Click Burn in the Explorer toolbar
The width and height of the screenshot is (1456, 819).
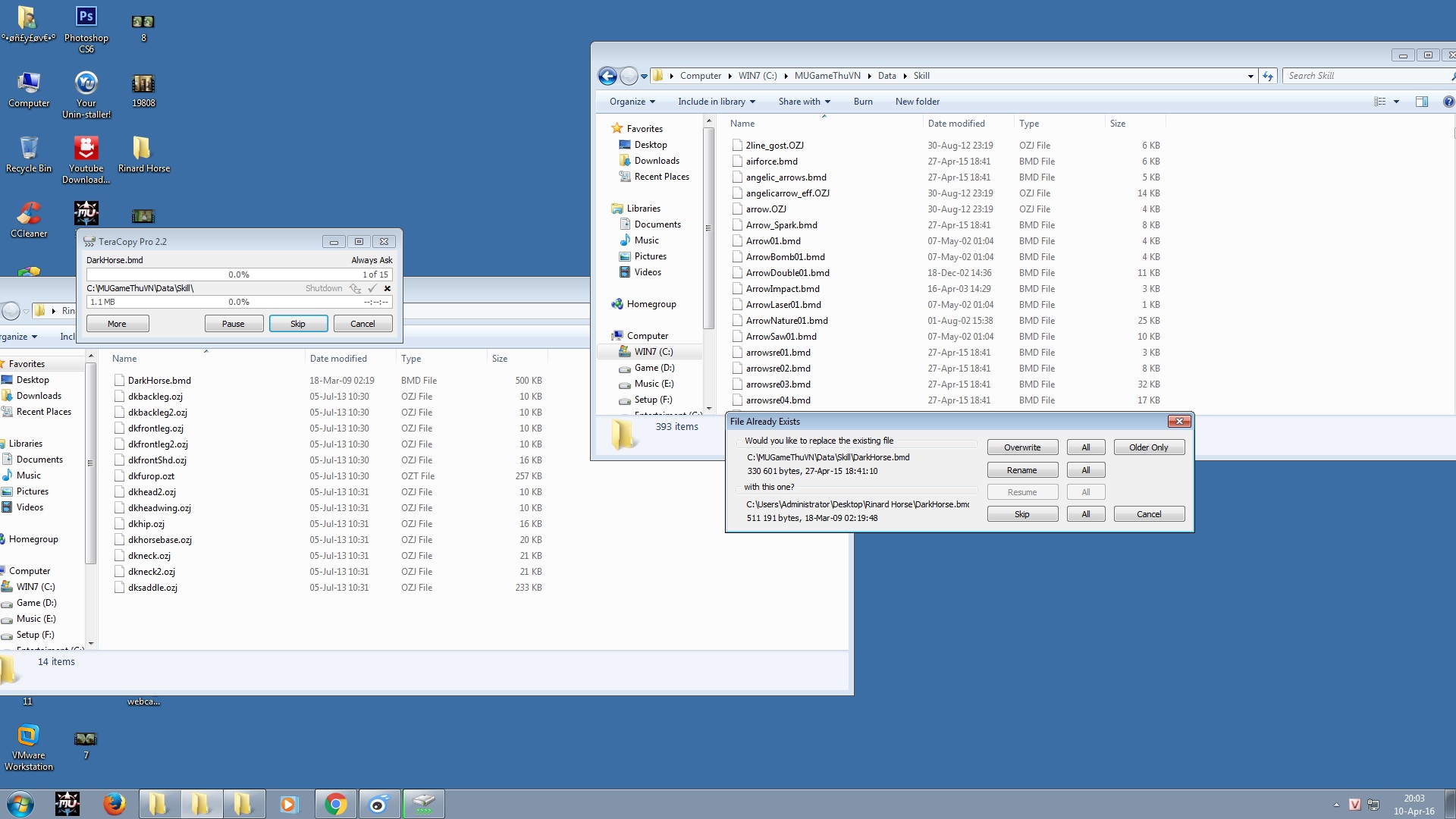point(862,102)
